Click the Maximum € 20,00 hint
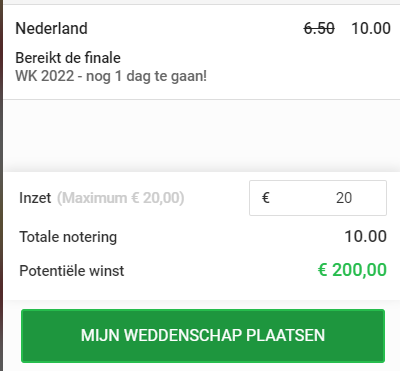This screenshot has width=400, height=371. [x=120, y=198]
